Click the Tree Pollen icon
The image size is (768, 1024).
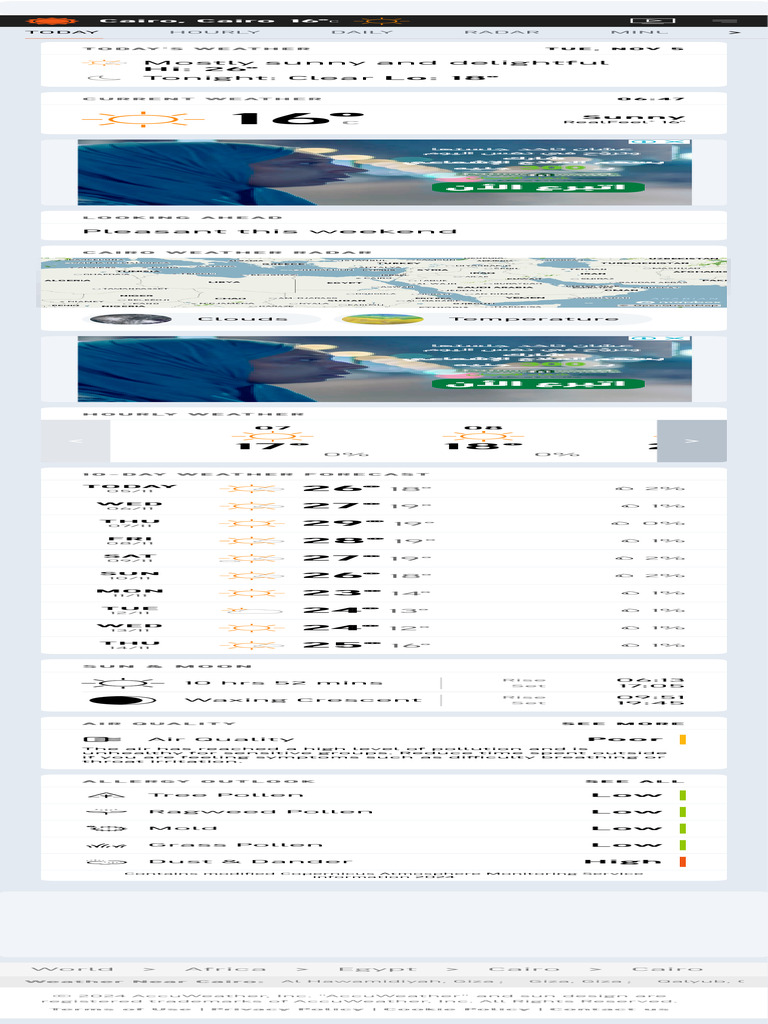coord(106,795)
